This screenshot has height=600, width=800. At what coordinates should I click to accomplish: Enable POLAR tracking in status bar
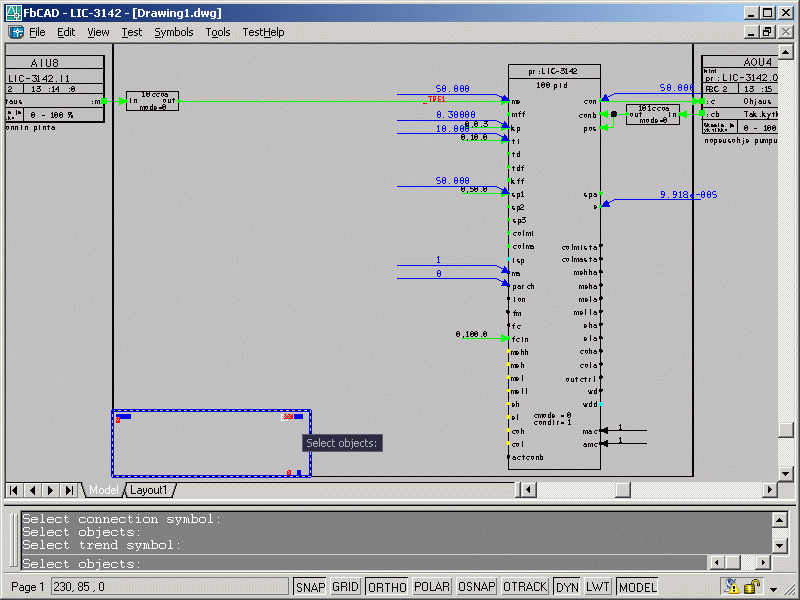click(x=432, y=587)
